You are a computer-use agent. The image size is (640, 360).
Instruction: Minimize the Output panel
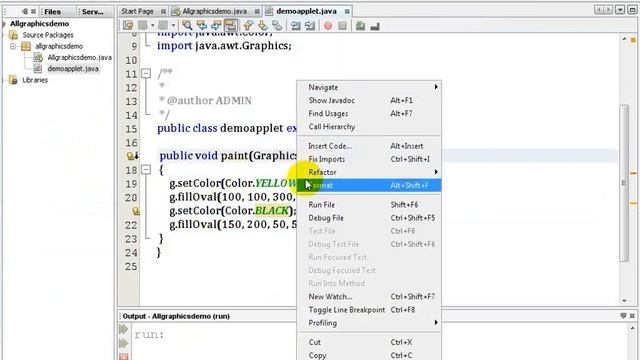(623, 316)
